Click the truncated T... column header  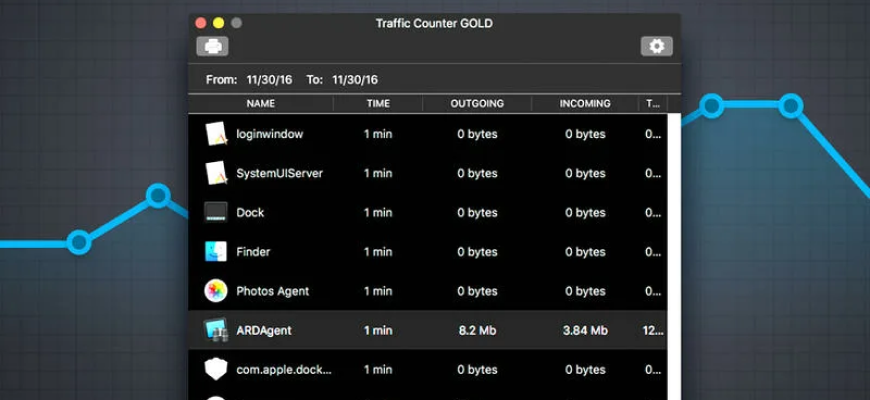tap(653, 103)
